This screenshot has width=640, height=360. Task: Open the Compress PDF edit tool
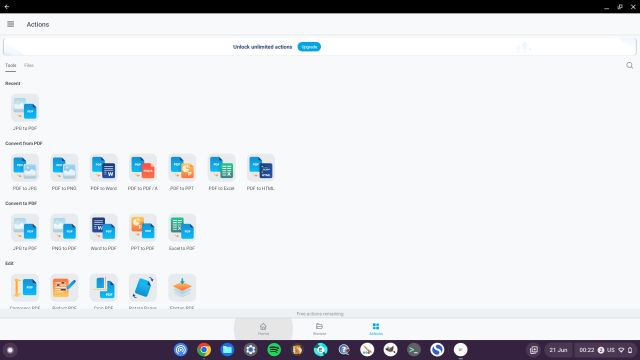(25, 291)
